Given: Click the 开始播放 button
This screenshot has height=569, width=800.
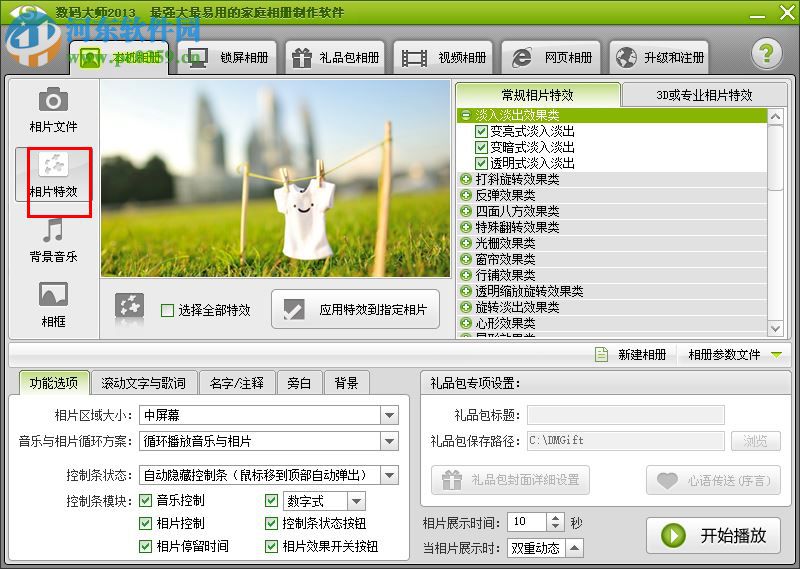Looking at the screenshot, I should (x=713, y=535).
